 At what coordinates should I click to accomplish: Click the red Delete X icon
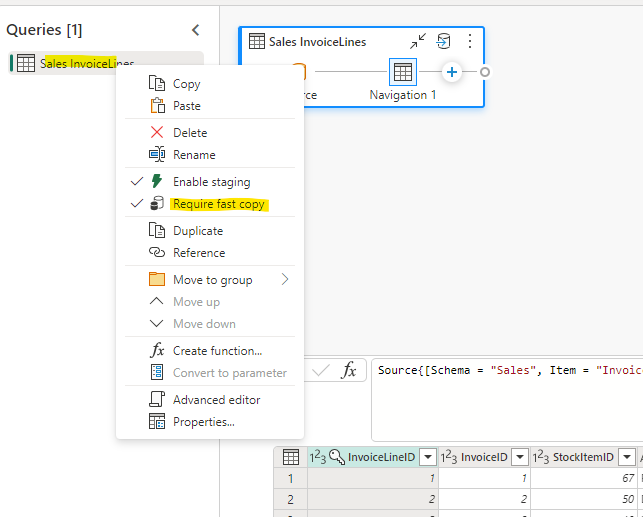157,132
